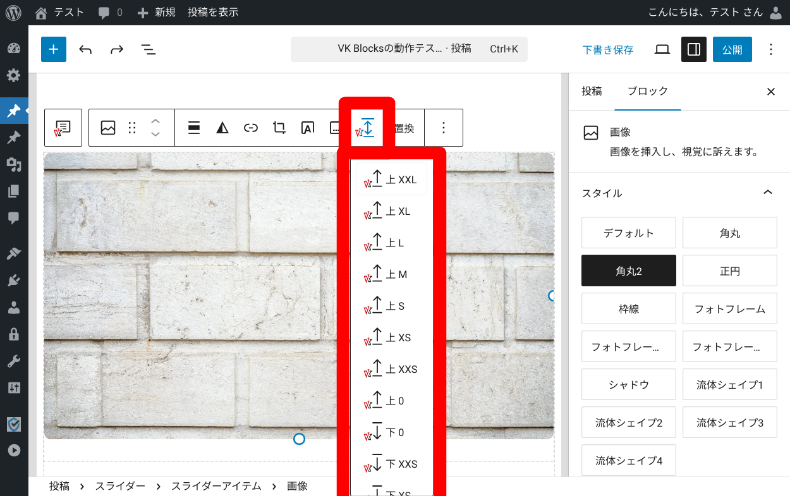The width and height of the screenshot is (790, 496).
Task: Open the block toolbar options menu
Action: [x=443, y=128]
